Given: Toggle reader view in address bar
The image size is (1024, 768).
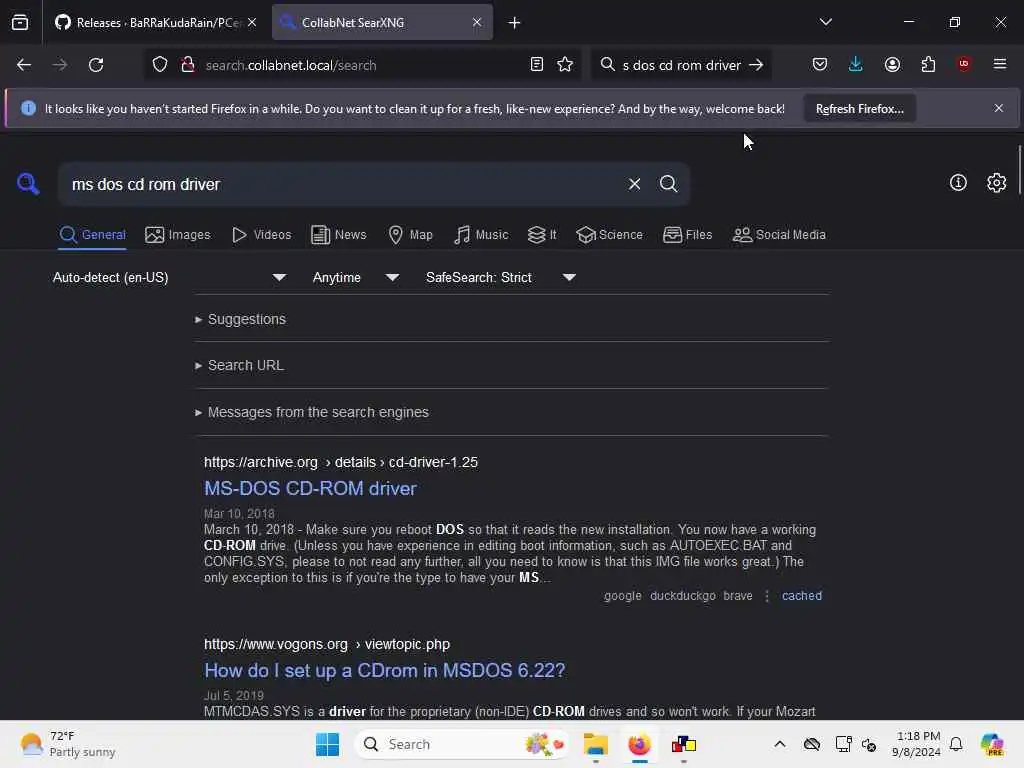Looking at the screenshot, I should click(537, 65).
